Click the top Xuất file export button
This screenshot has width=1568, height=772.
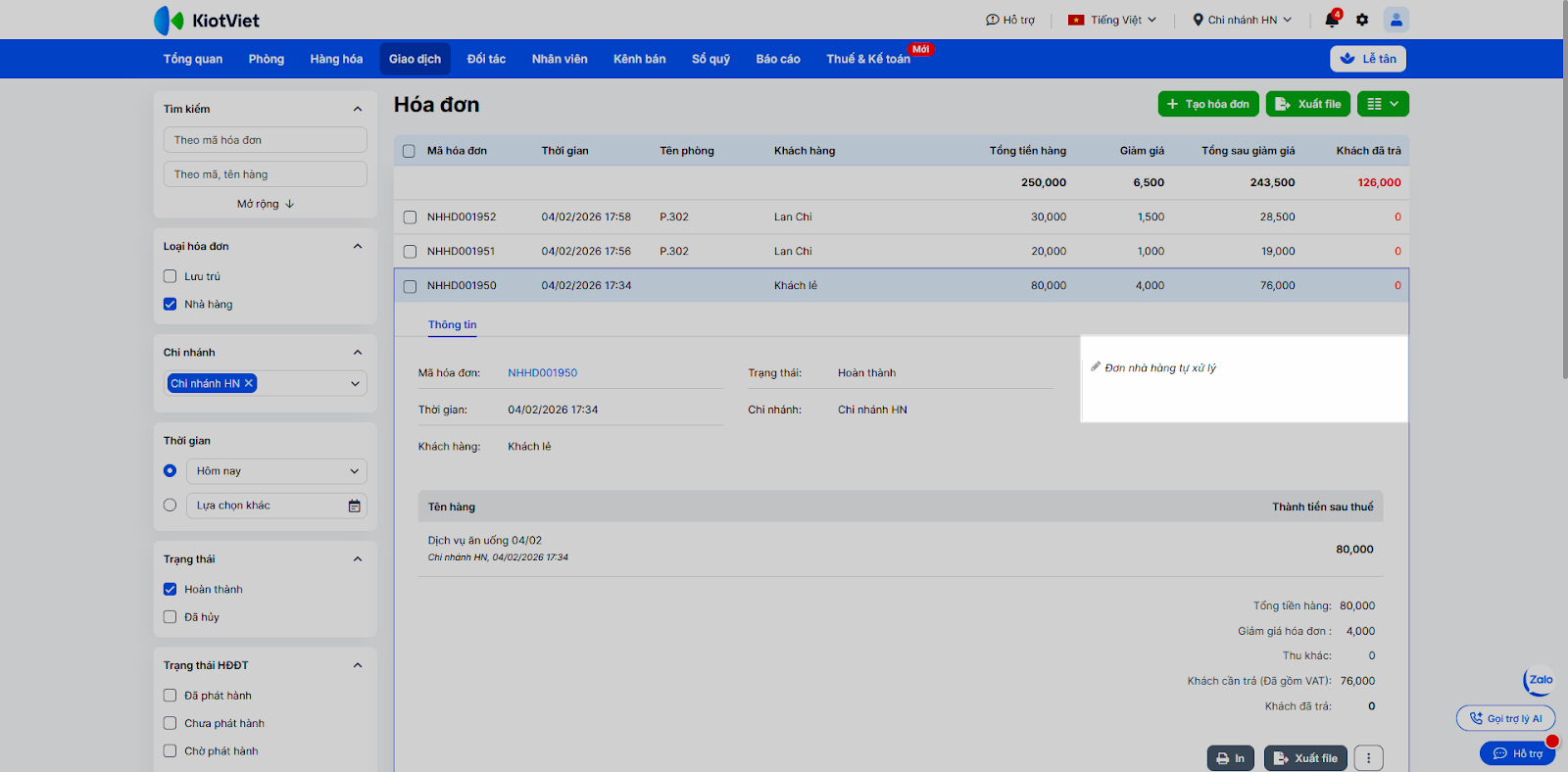(x=1308, y=104)
